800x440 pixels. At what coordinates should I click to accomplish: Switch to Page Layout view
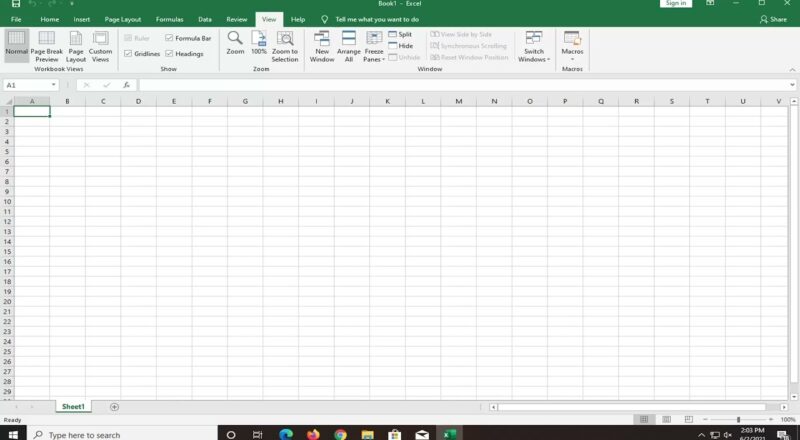(x=76, y=46)
